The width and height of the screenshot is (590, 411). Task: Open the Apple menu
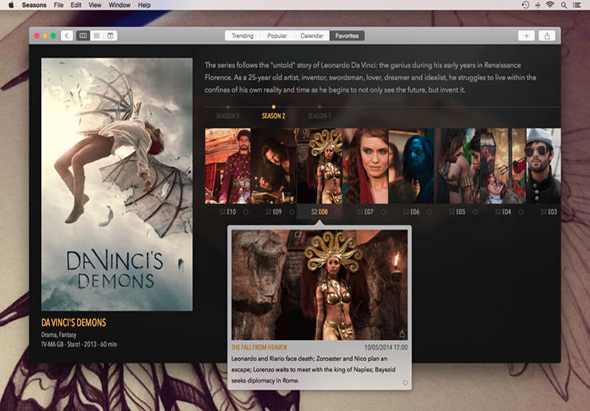[x=11, y=5]
